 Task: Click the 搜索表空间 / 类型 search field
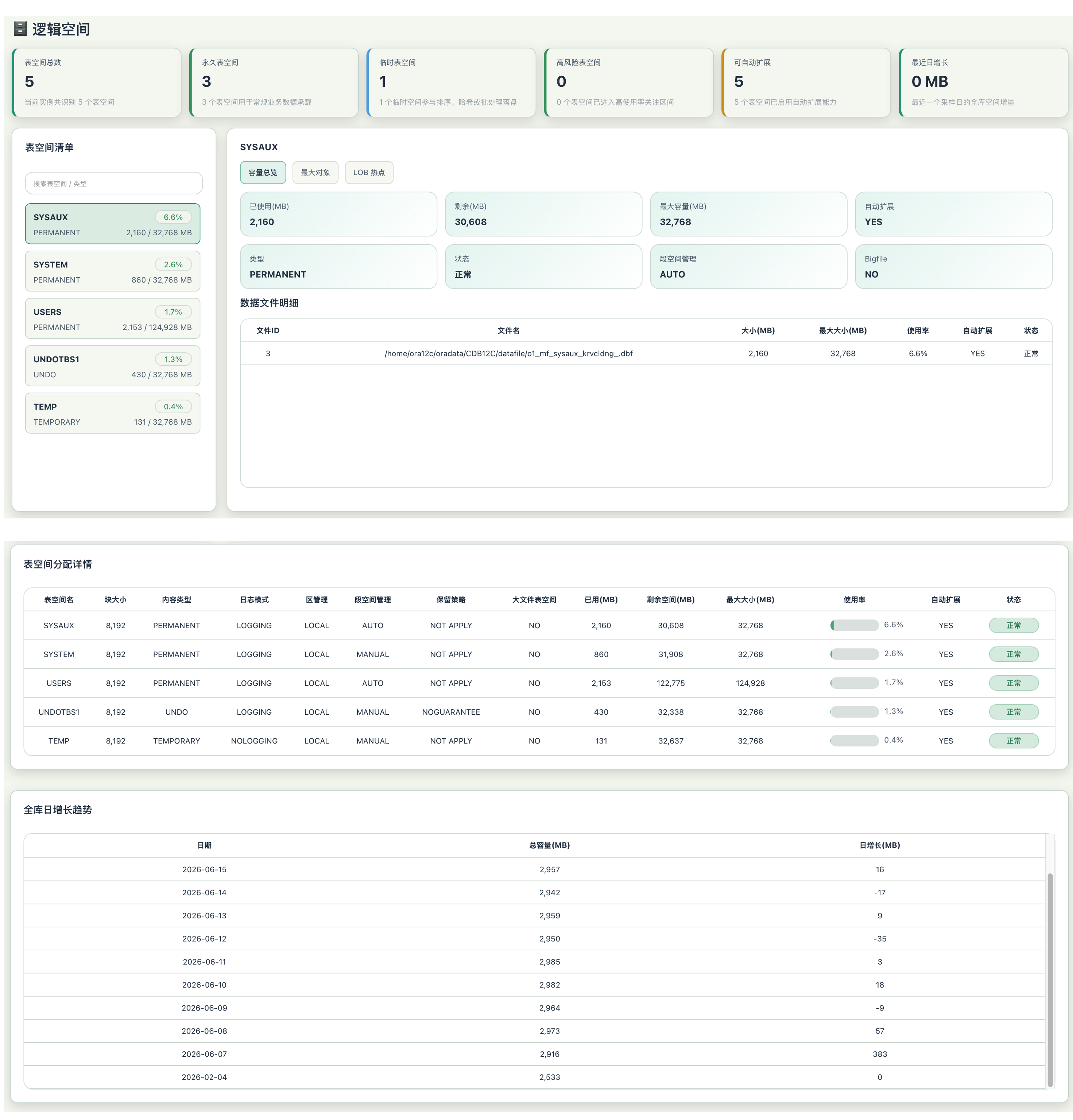pyautogui.click(x=114, y=184)
